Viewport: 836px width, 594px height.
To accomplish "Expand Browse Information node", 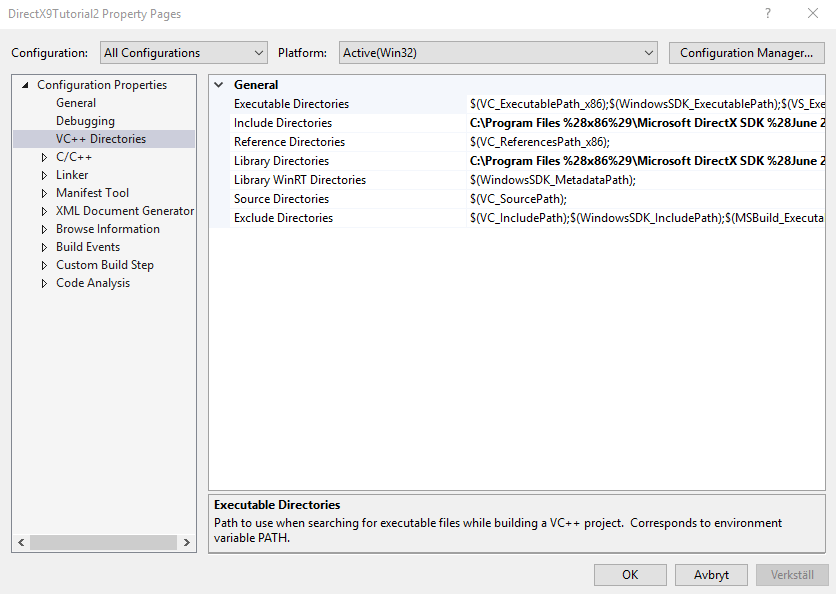I will click(44, 229).
